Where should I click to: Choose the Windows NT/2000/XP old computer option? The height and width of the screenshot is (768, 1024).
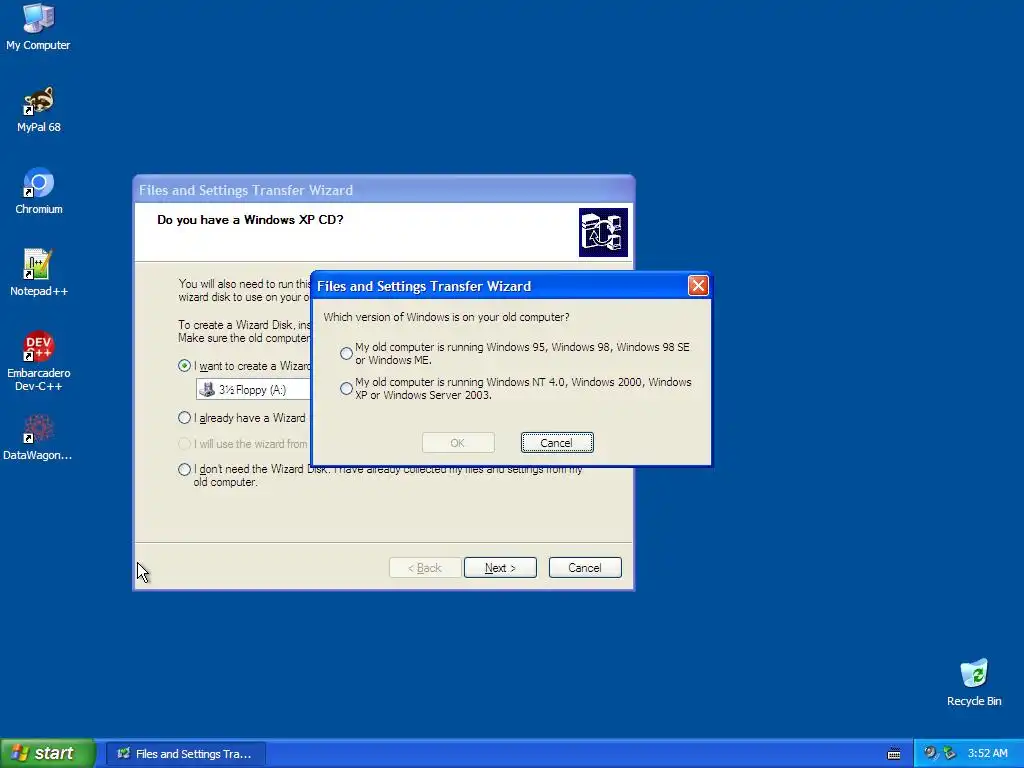coord(346,389)
